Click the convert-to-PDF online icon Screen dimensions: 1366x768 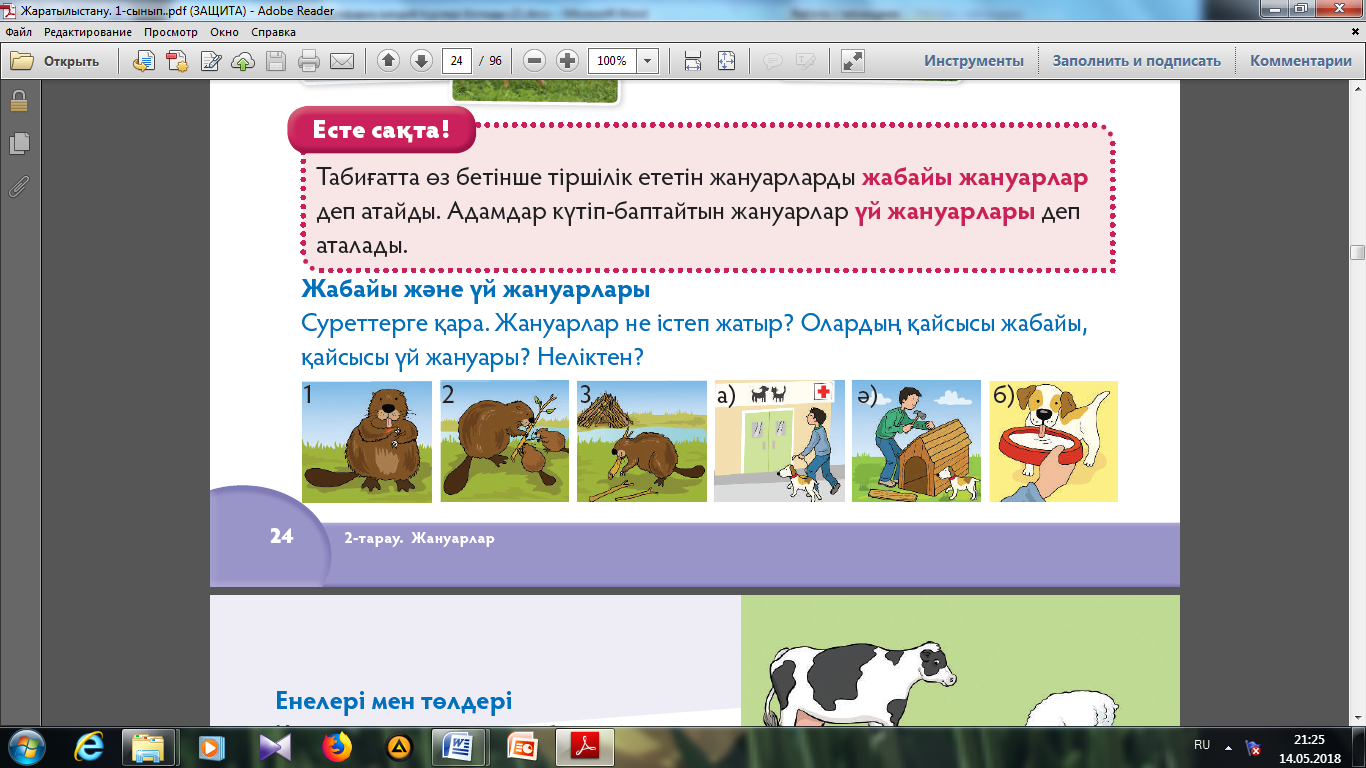144,61
